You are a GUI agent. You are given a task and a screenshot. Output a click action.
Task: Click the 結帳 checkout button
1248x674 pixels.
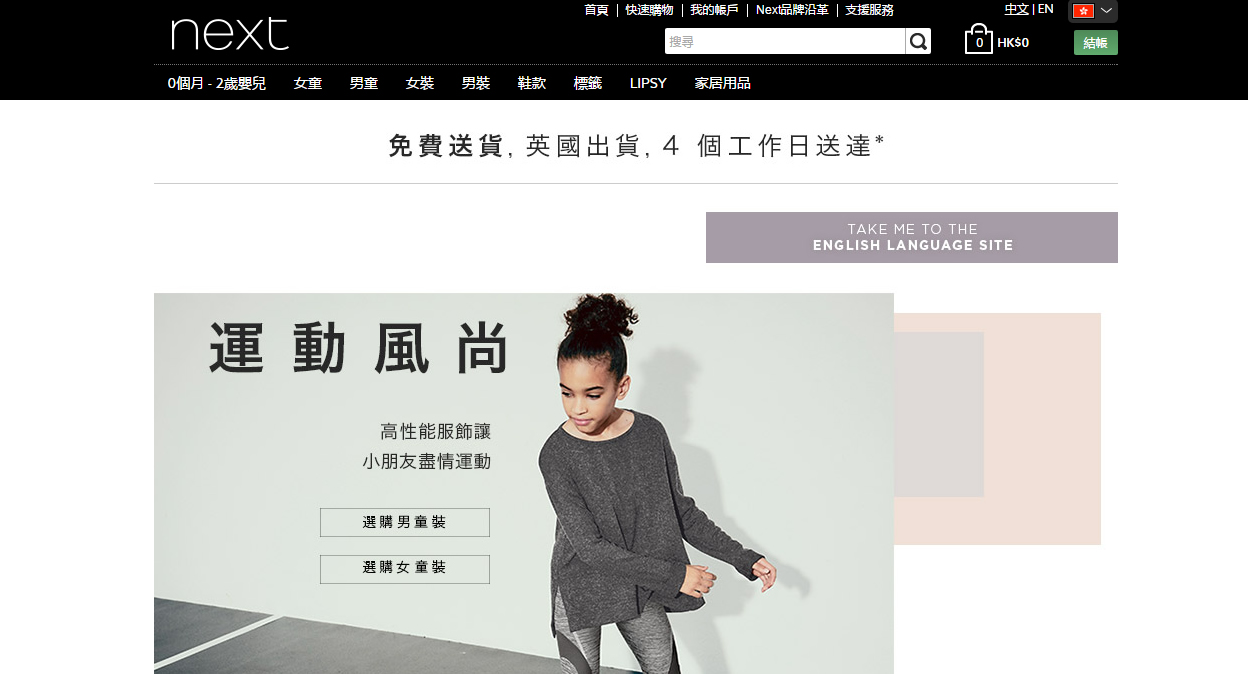(x=1096, y=43)
